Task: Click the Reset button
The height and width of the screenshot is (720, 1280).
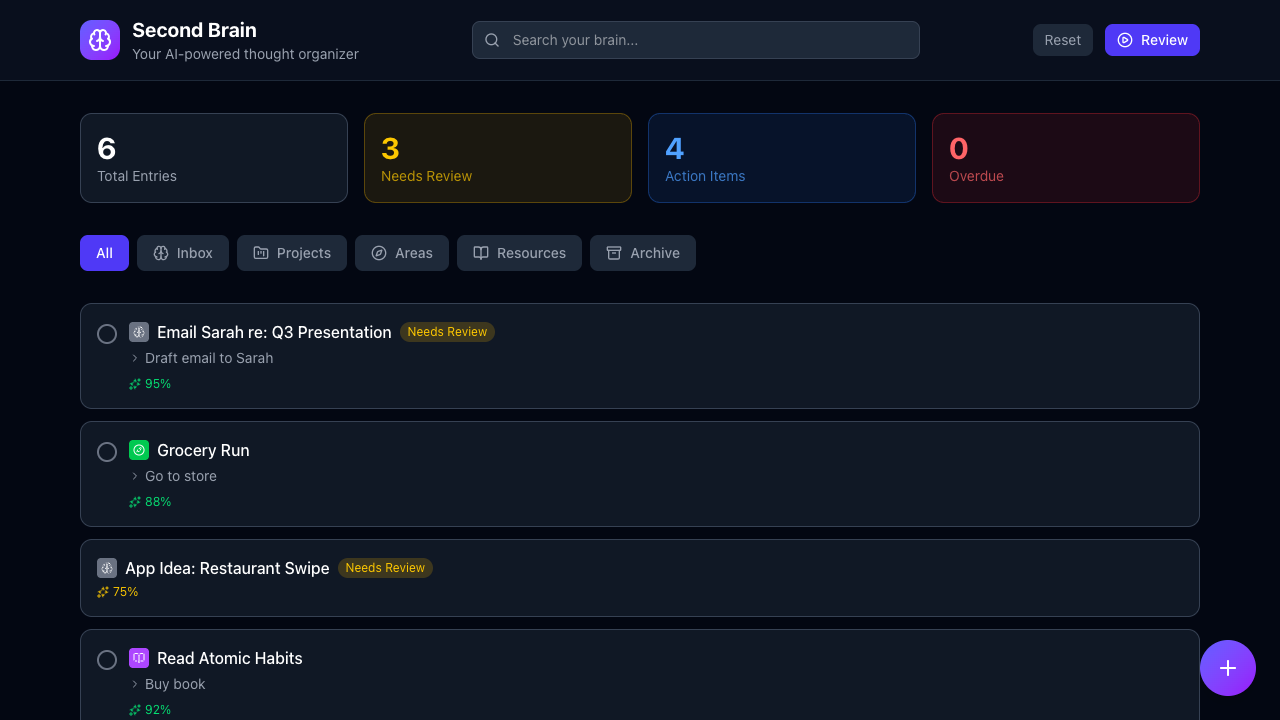Action: [x=1062, y=40]
